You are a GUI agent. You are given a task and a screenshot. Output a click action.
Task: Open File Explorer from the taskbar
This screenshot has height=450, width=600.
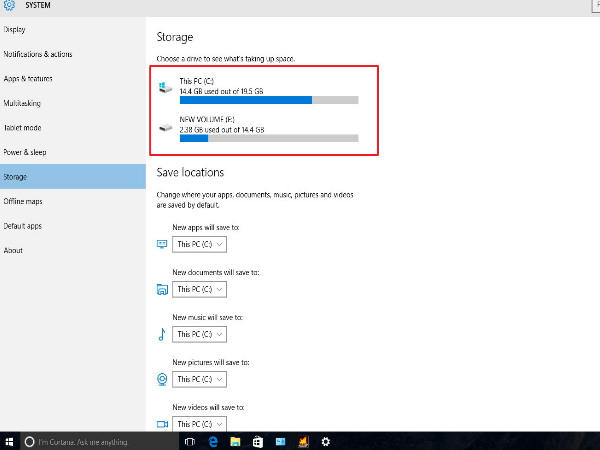[x=235, y=442]
